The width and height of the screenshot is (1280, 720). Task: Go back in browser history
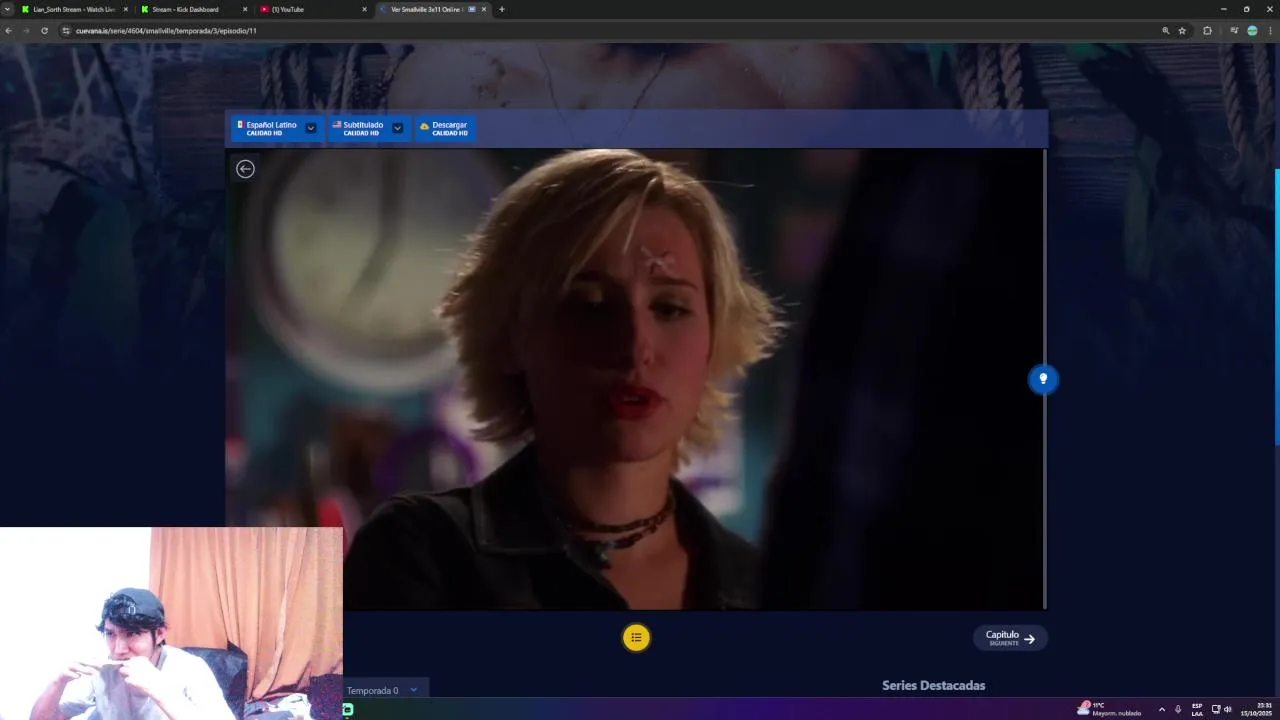coord(9,31)
